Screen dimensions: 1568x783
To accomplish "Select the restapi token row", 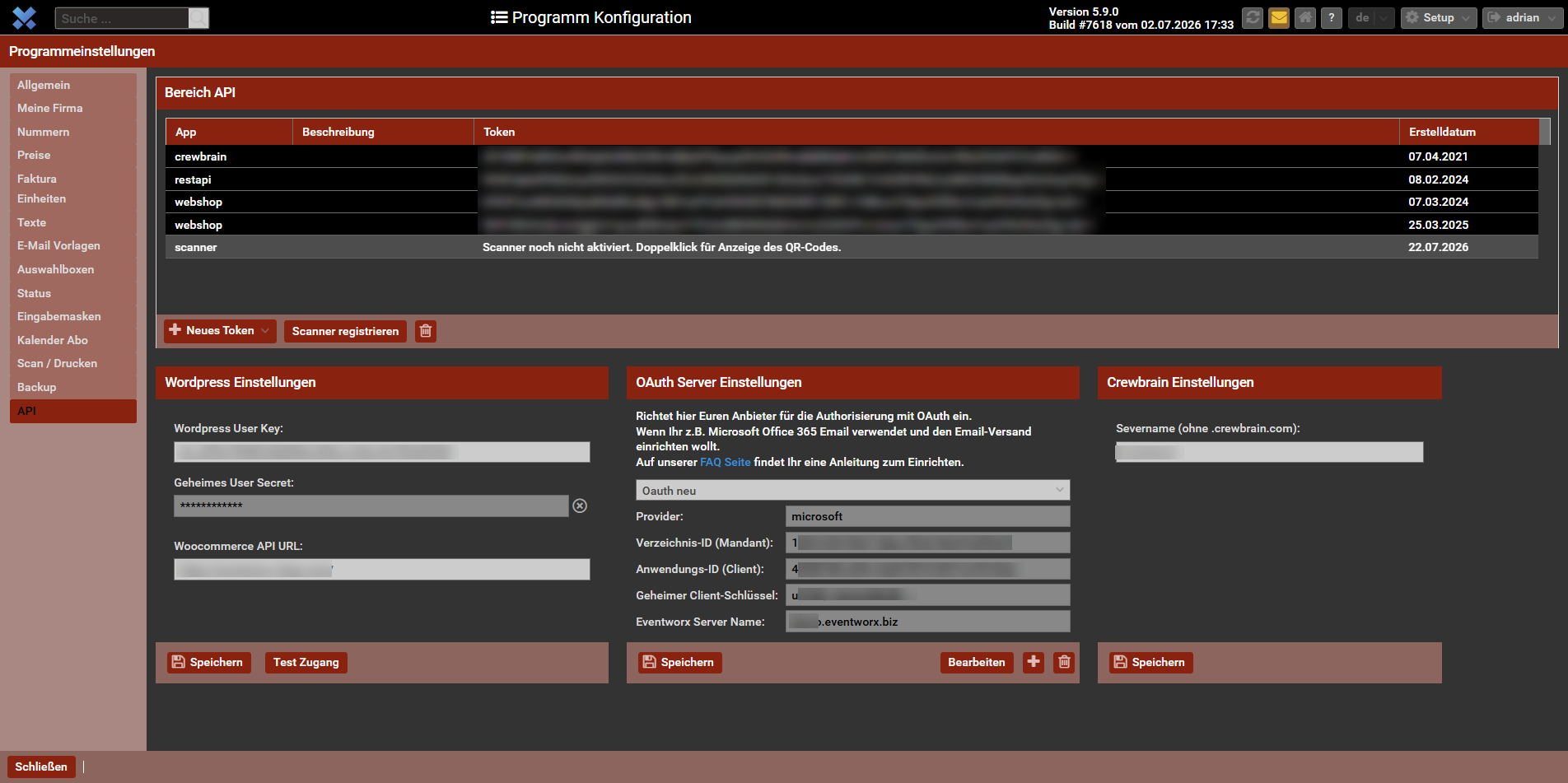I will tap(852, 179).
